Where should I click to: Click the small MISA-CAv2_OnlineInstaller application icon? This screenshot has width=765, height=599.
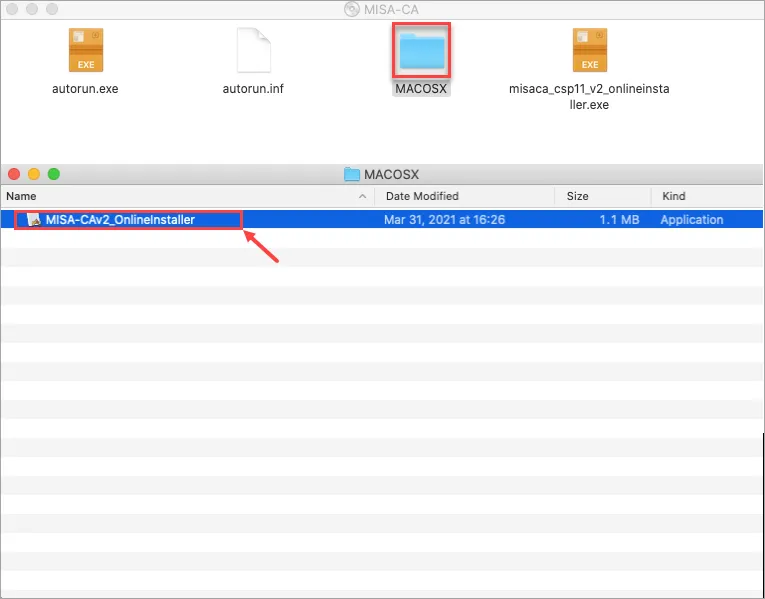point(34,220)
